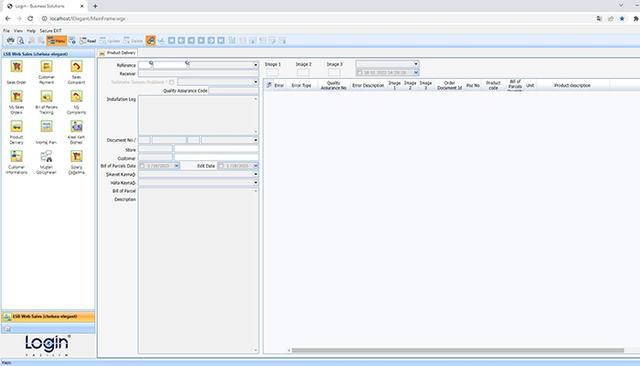
Task: Click sixth blue navigation square icon
Action: click(221, 40)
